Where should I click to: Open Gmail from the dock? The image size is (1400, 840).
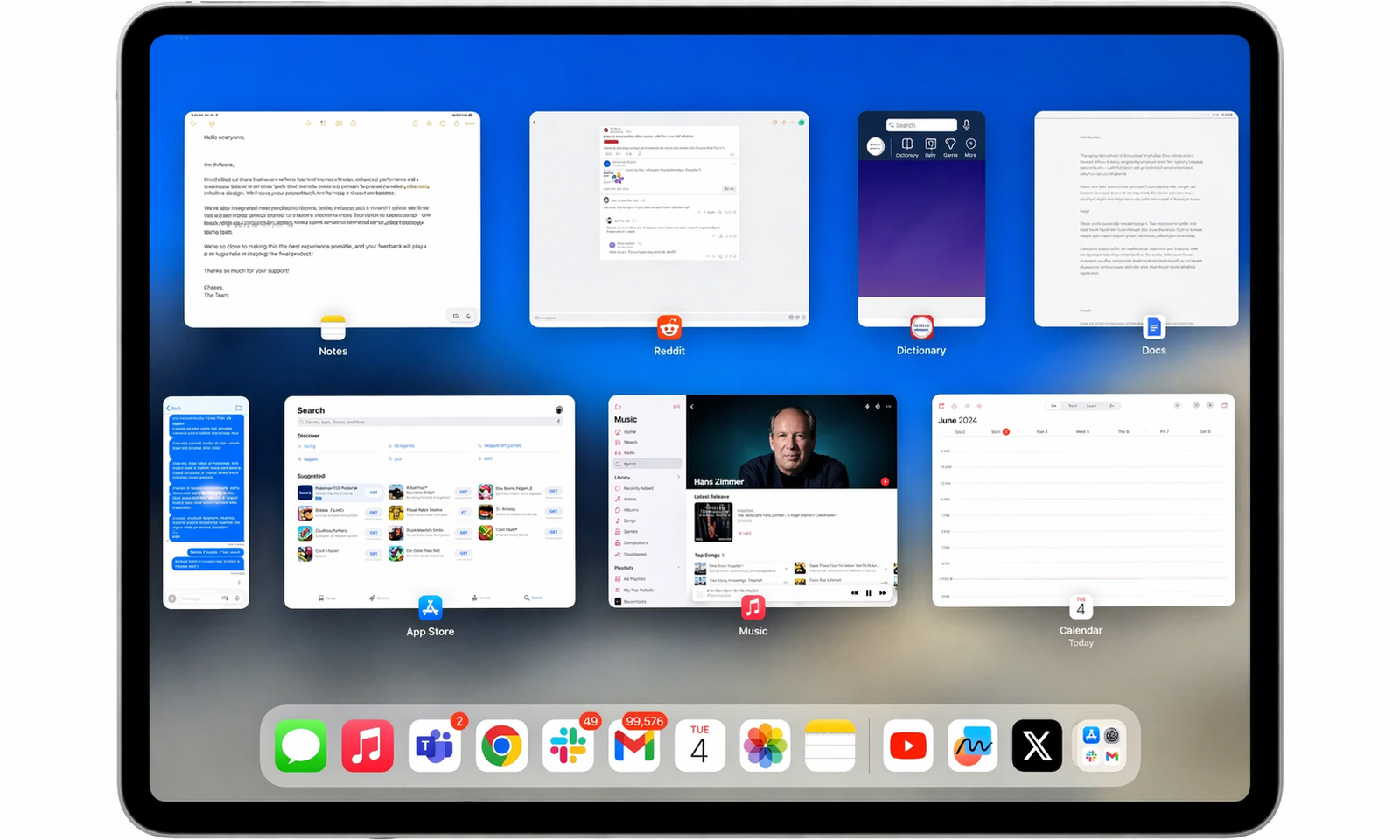(634, 746)
